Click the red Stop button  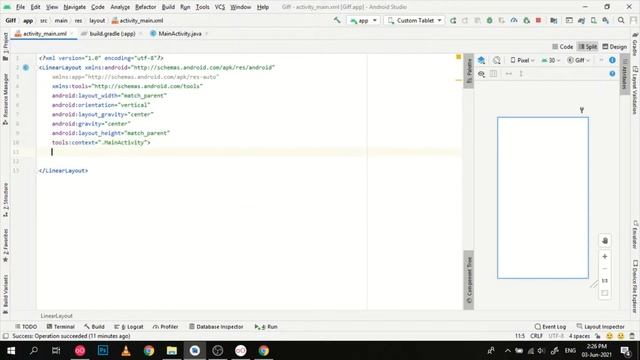click(538, 20)
